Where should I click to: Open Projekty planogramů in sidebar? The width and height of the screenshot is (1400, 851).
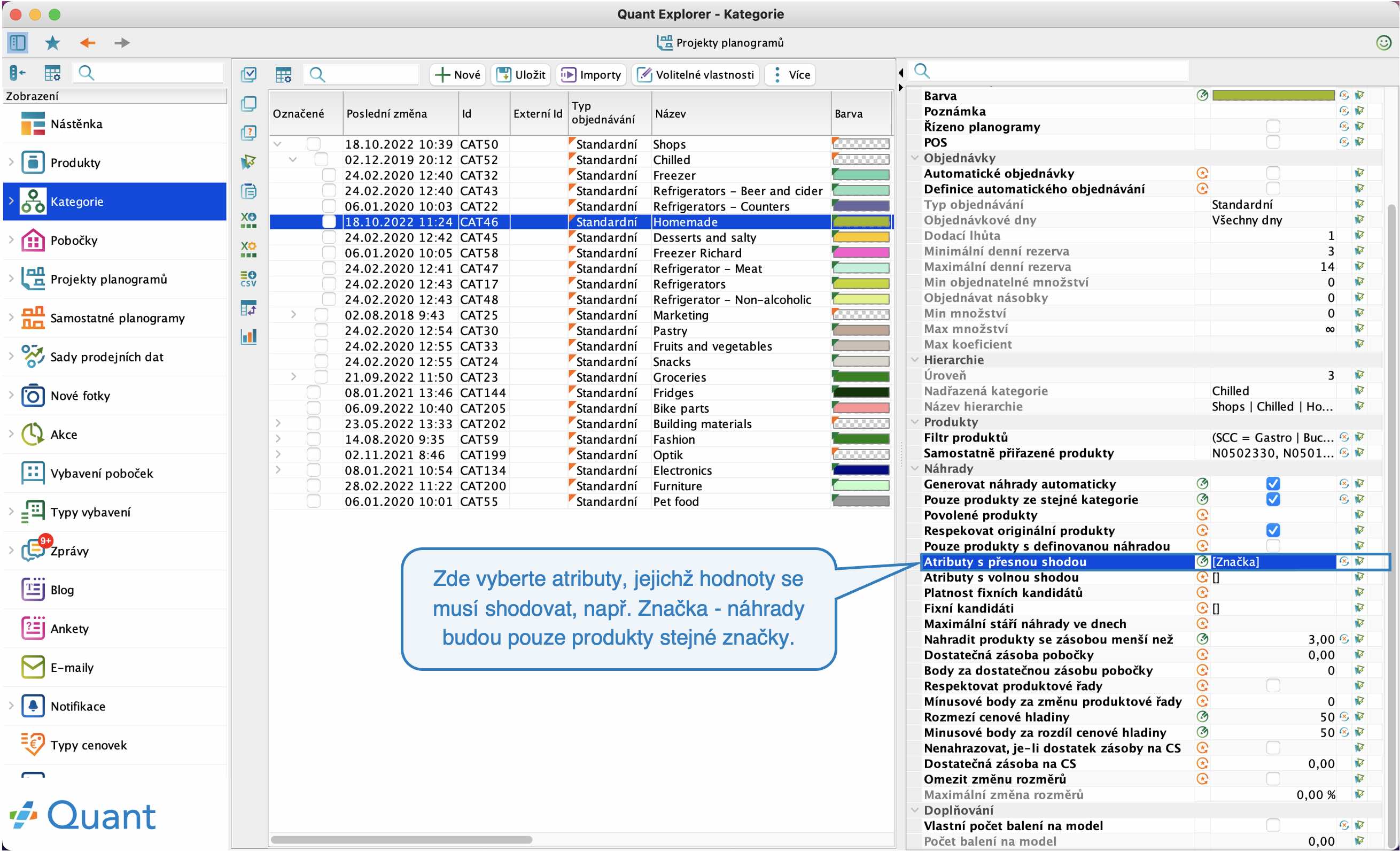click(114, 279)
